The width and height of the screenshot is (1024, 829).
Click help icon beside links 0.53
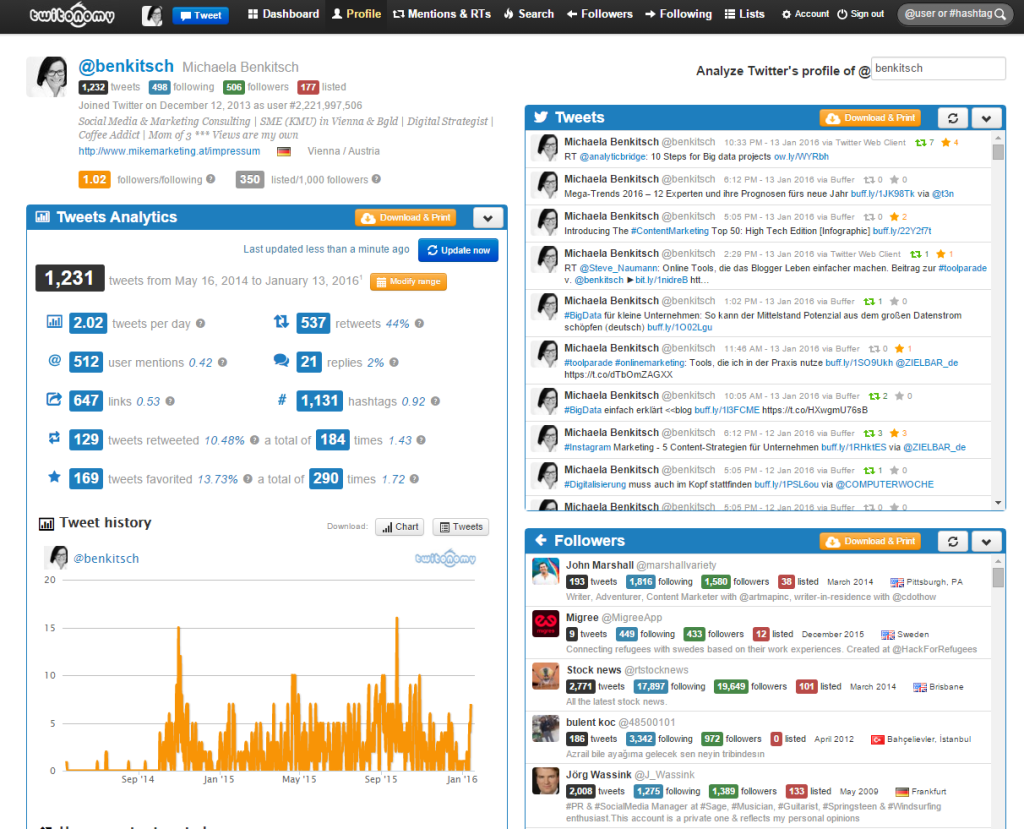tap(170, 401)
